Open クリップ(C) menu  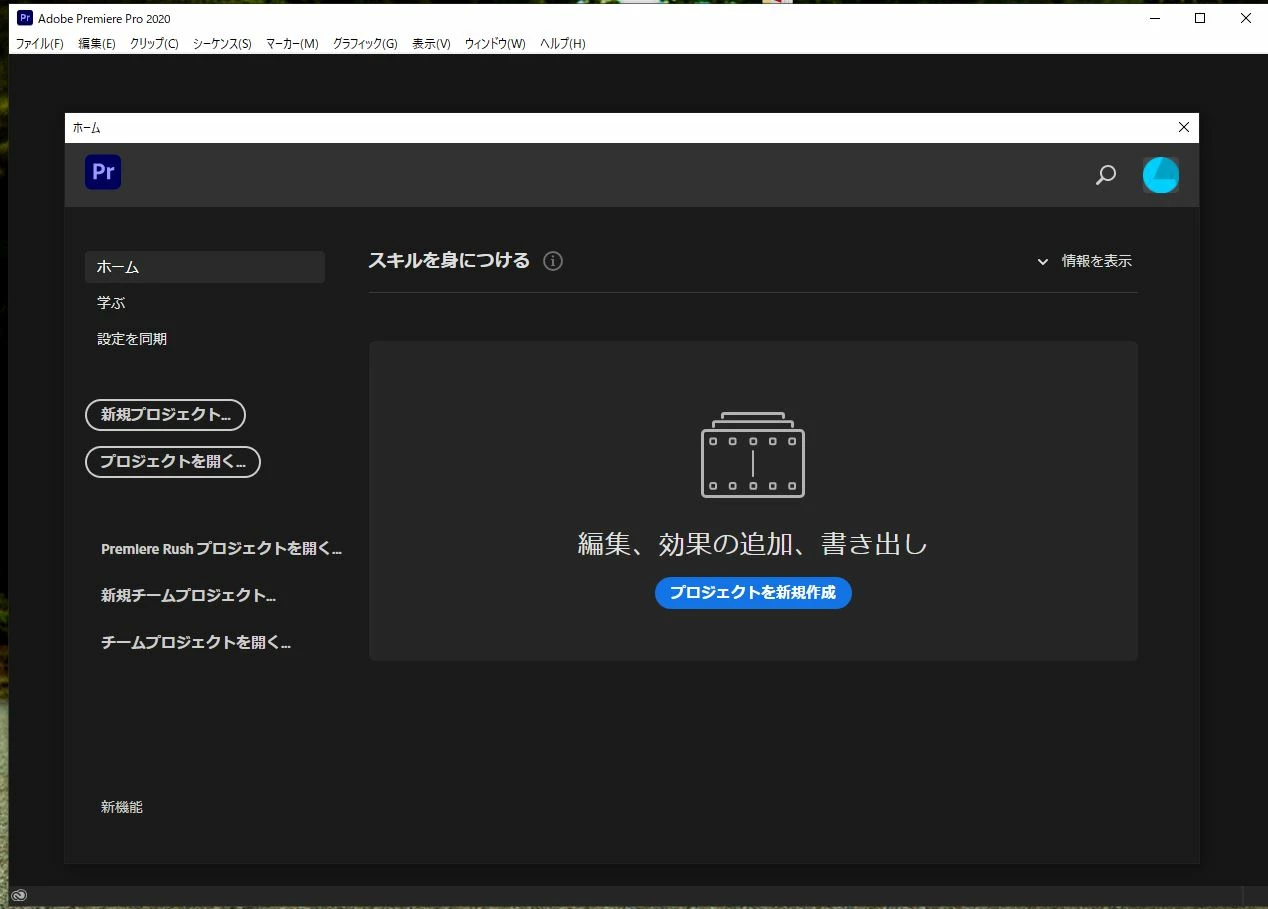click(x=154, y=44)
